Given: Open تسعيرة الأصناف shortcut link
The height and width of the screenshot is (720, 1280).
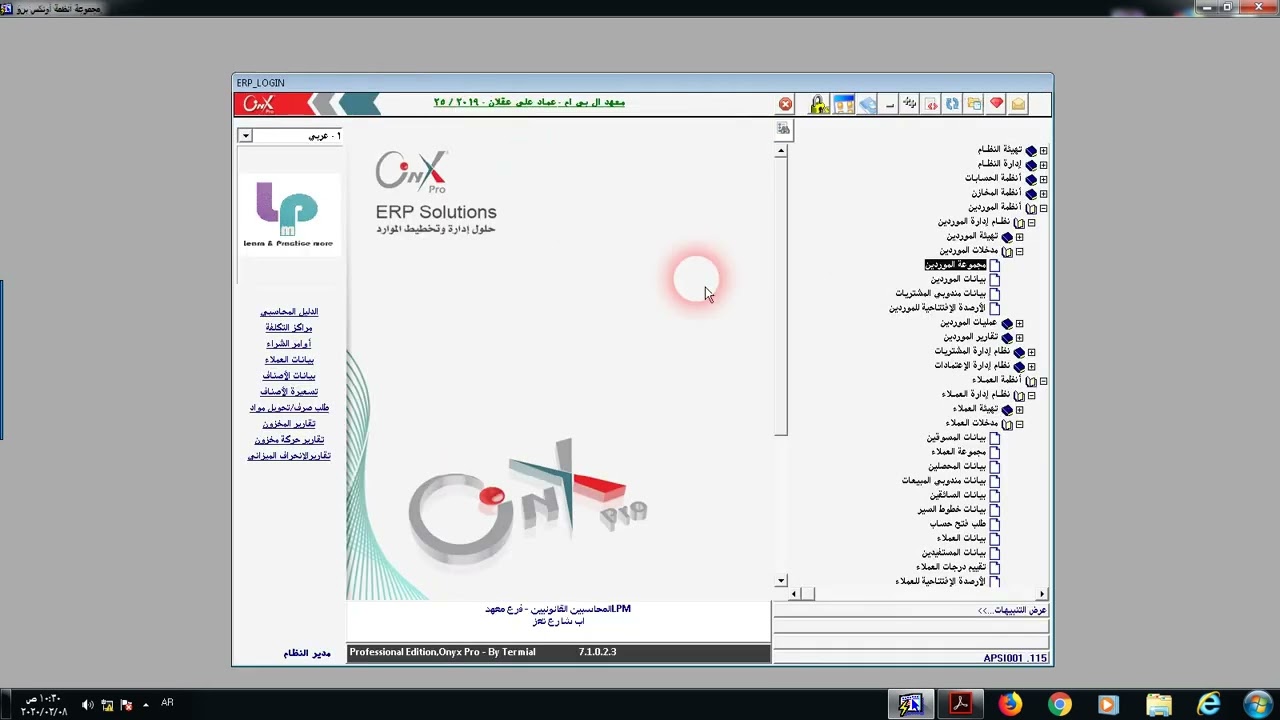Looking at the screenshot, I should [289, 392].
